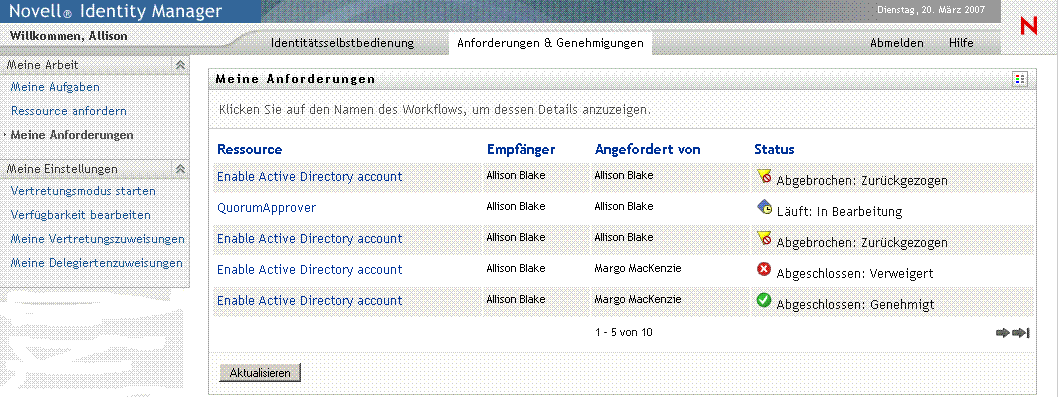Switch to Identitätsselbstbedienung tab
This screenshot has height=397, width=1058.
[x=342, y=43]
